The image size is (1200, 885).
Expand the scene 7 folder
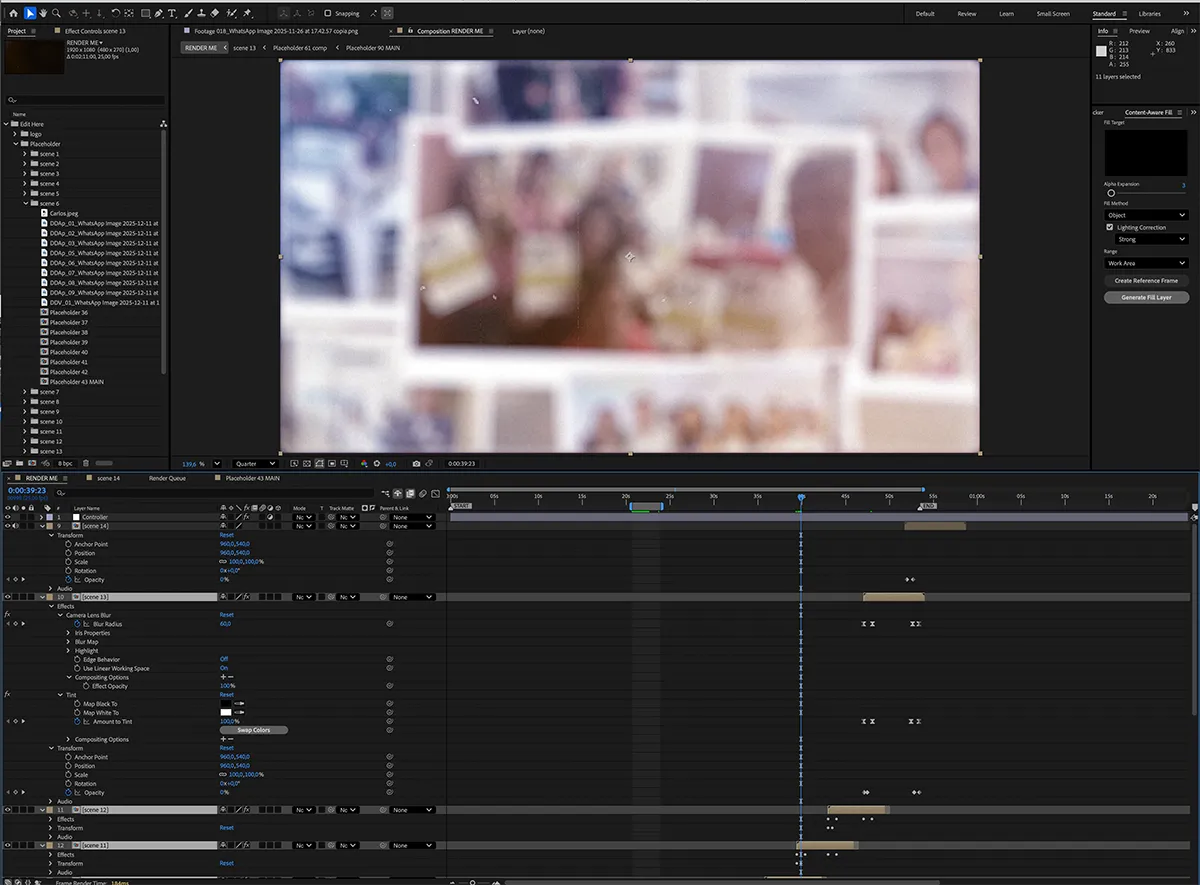pos(25,392)
